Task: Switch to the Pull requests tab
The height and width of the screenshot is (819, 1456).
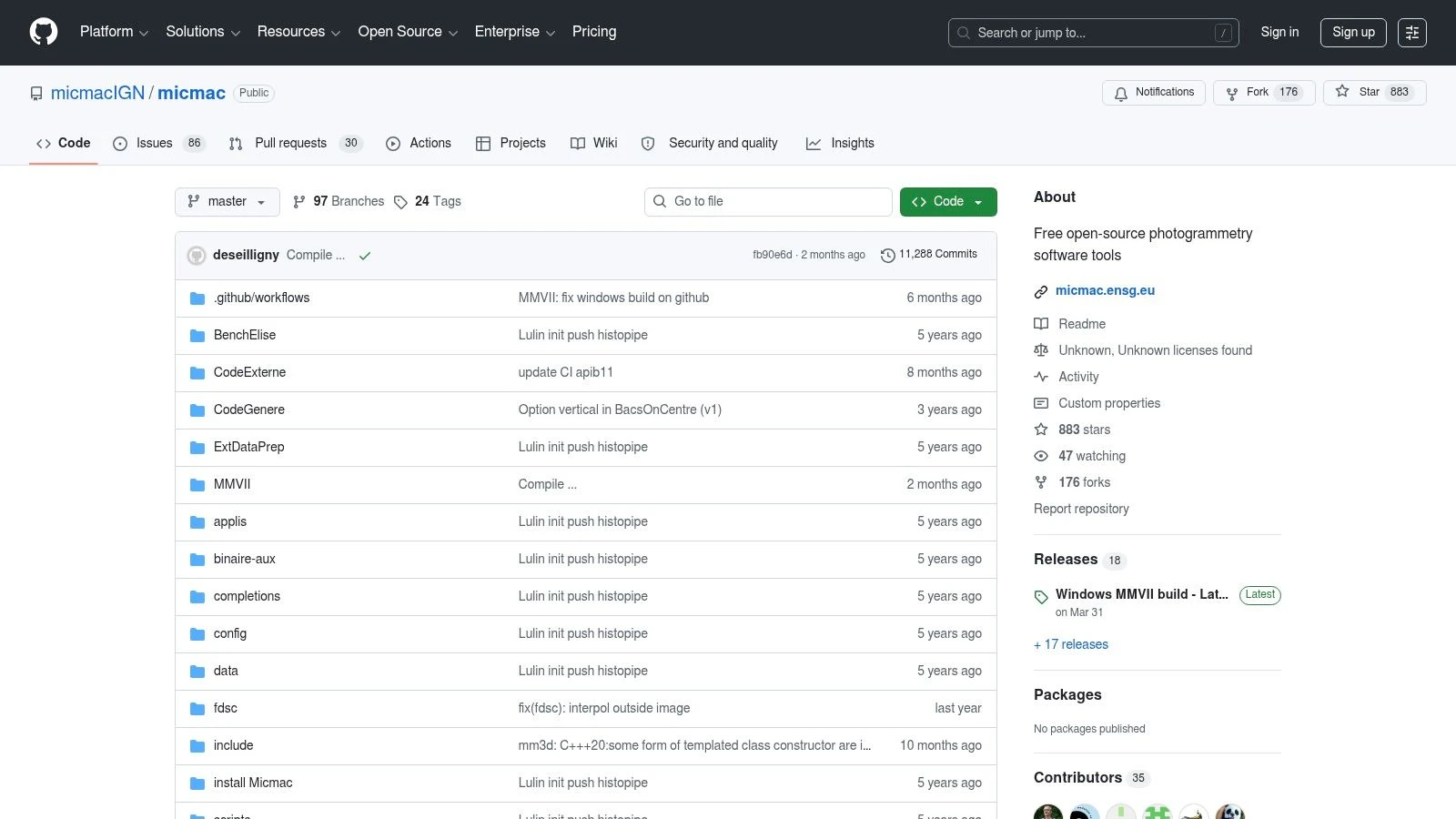Action: [x=296, y=143]
